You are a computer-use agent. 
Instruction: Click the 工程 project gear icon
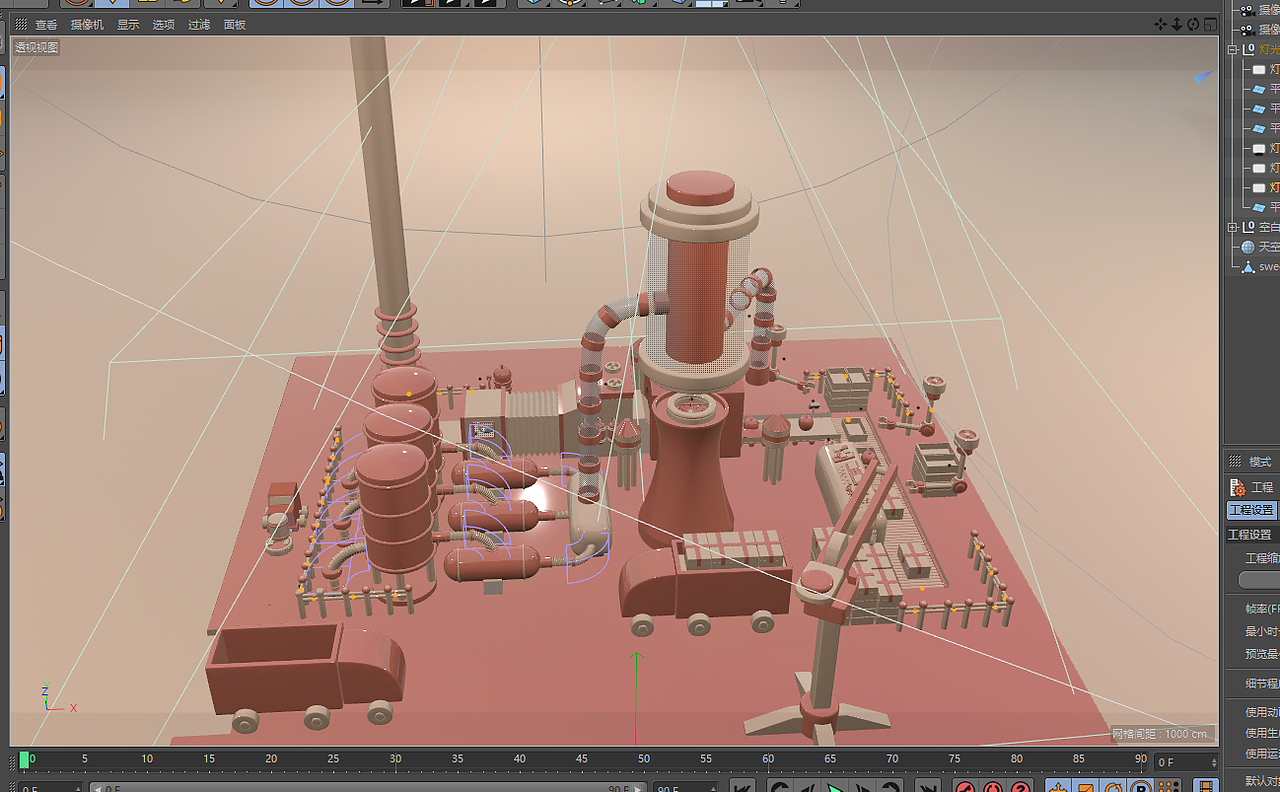point(1237,487)
